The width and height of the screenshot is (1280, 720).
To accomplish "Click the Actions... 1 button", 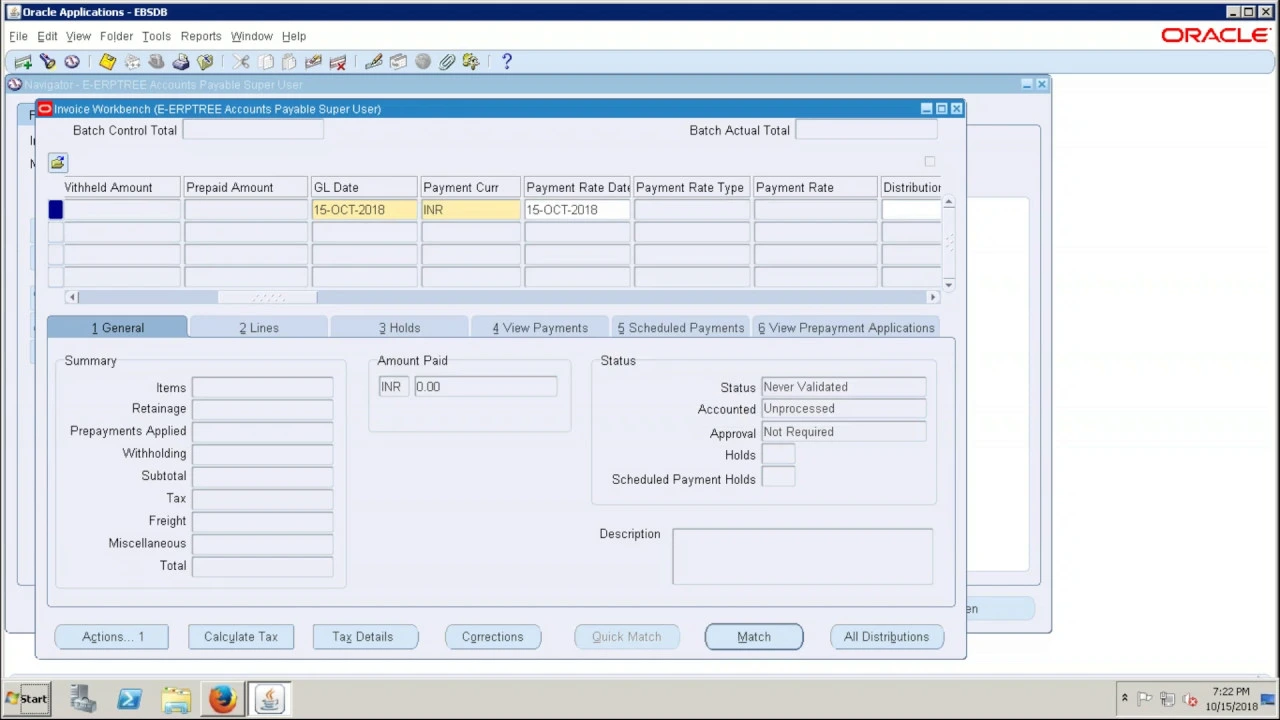I will point(112,637).
